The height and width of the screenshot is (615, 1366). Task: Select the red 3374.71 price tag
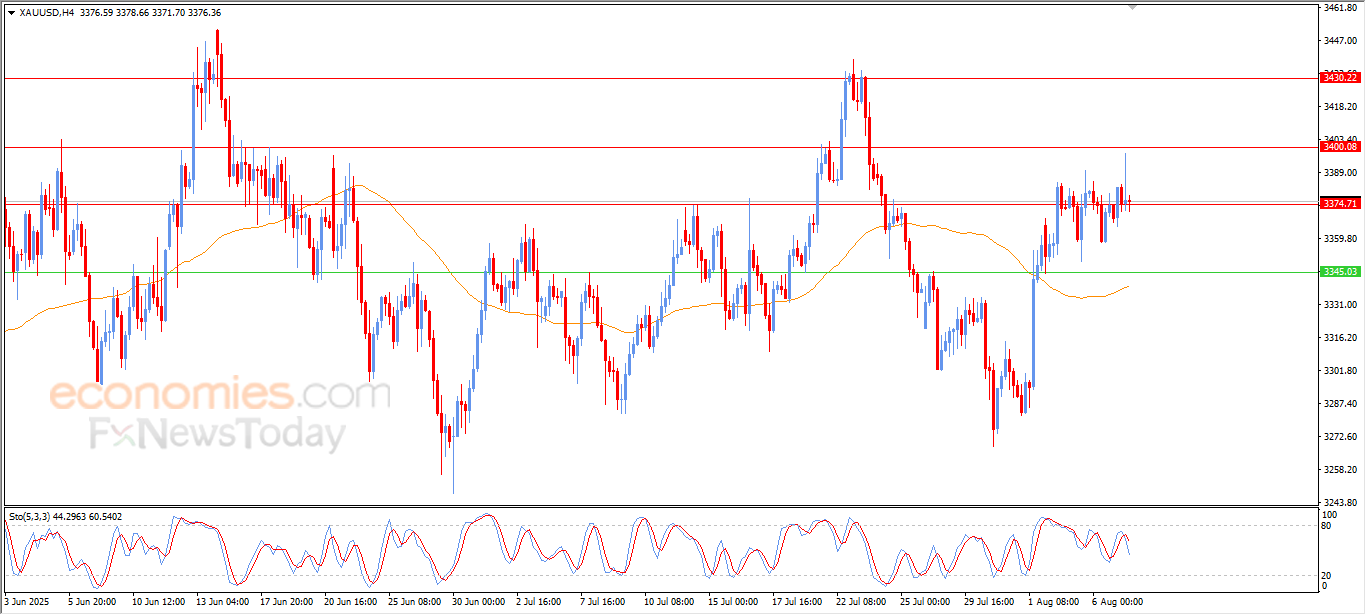point(1340,203)
